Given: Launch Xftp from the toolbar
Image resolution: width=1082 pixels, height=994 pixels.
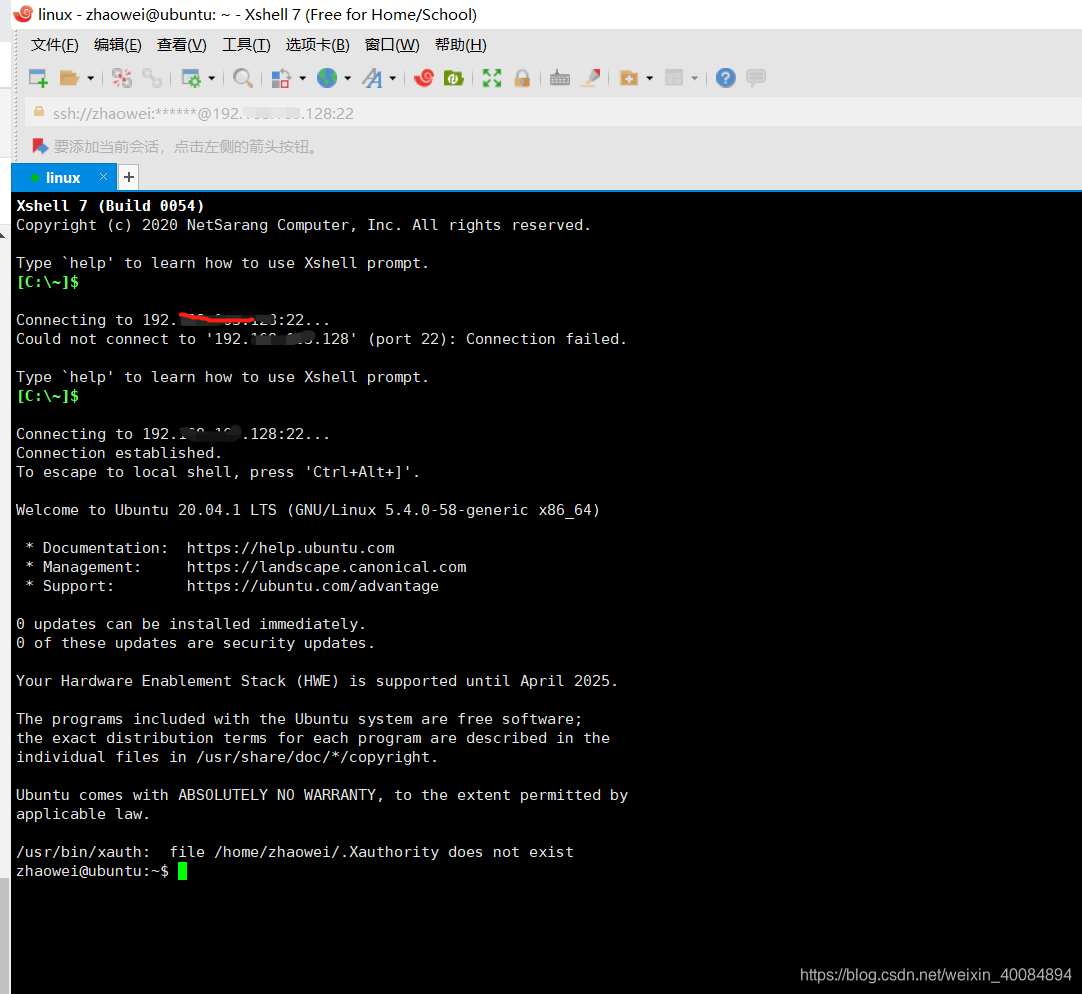Looking at the screenshot, I should [453, 77].
